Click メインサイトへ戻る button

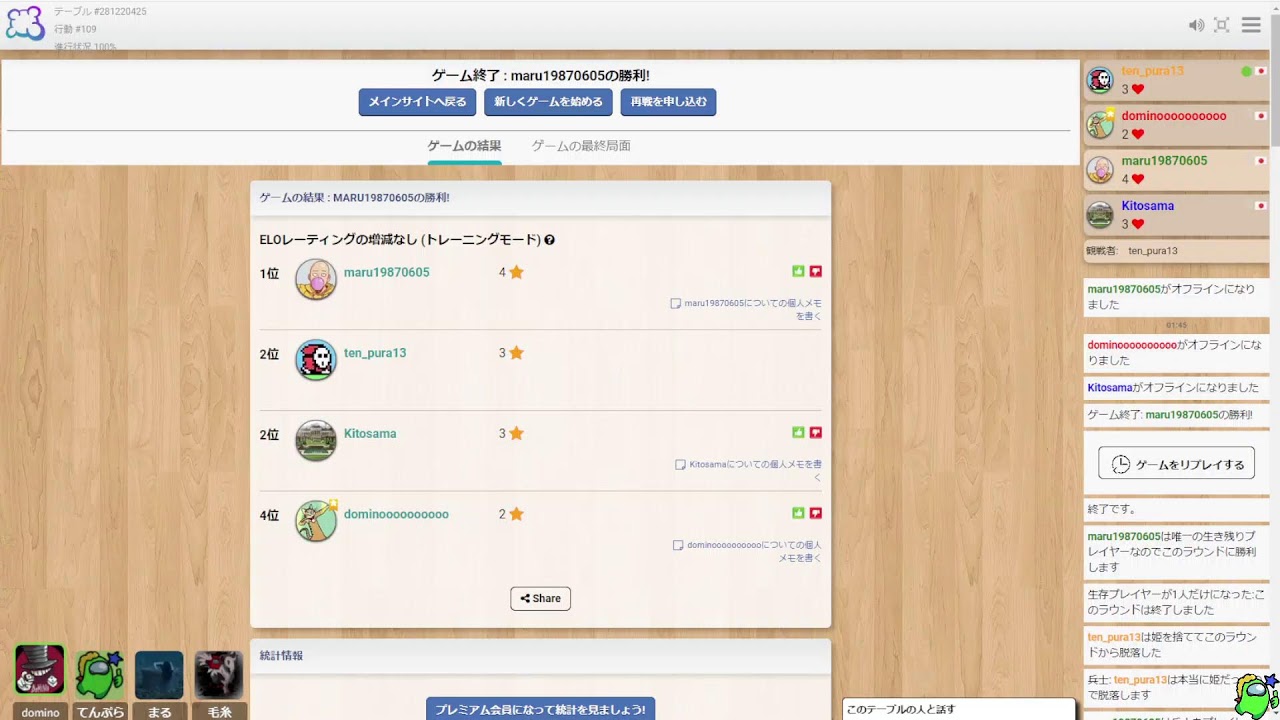(418, 102)
